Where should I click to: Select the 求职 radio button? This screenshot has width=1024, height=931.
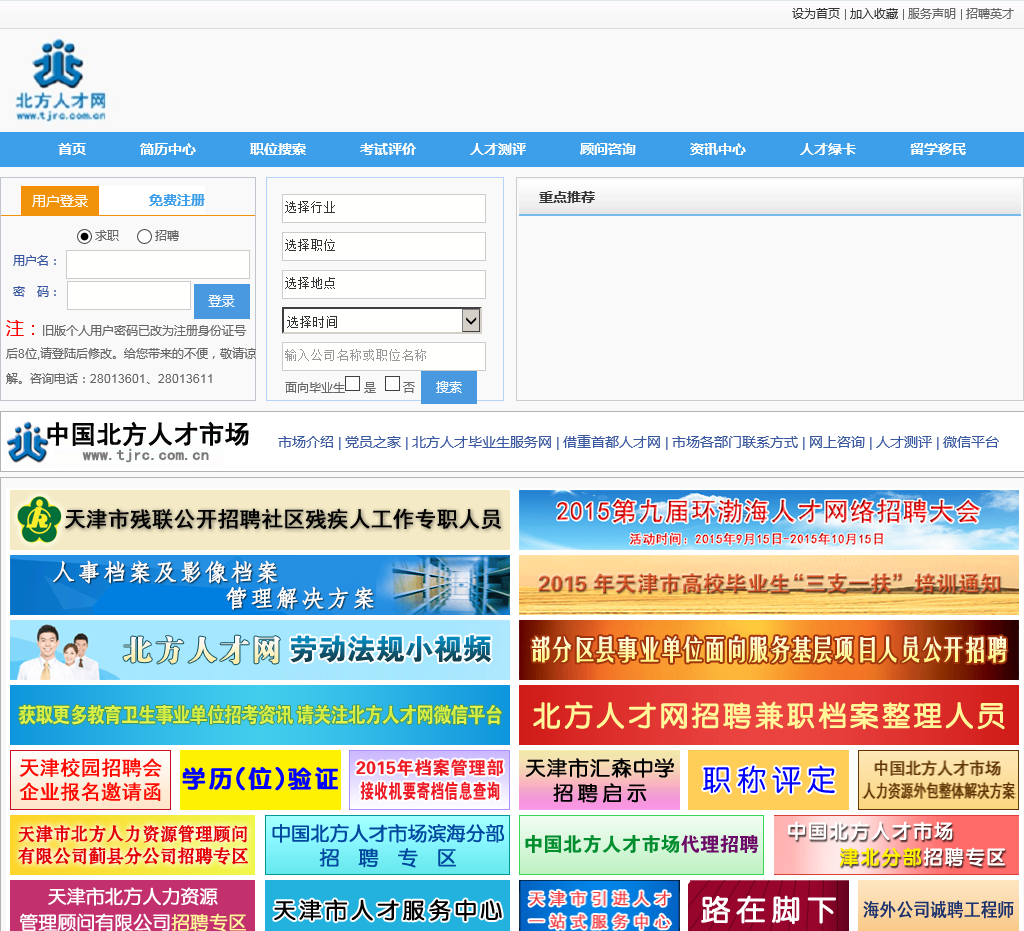click(84, 236)
